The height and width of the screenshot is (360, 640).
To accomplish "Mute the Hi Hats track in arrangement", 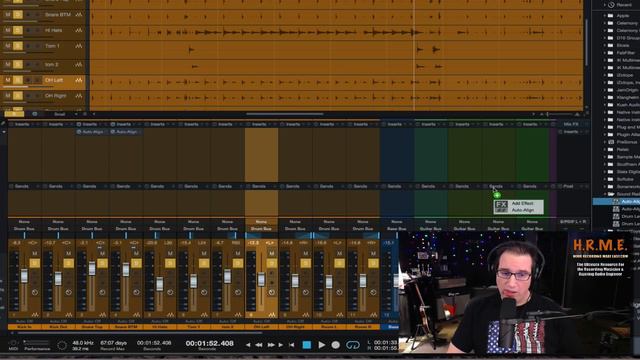I will (x=8, y=31).
